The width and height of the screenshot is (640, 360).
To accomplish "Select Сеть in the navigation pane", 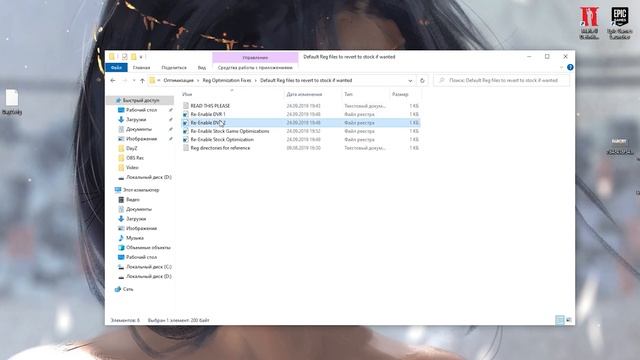I will click(x=127, y=289).
